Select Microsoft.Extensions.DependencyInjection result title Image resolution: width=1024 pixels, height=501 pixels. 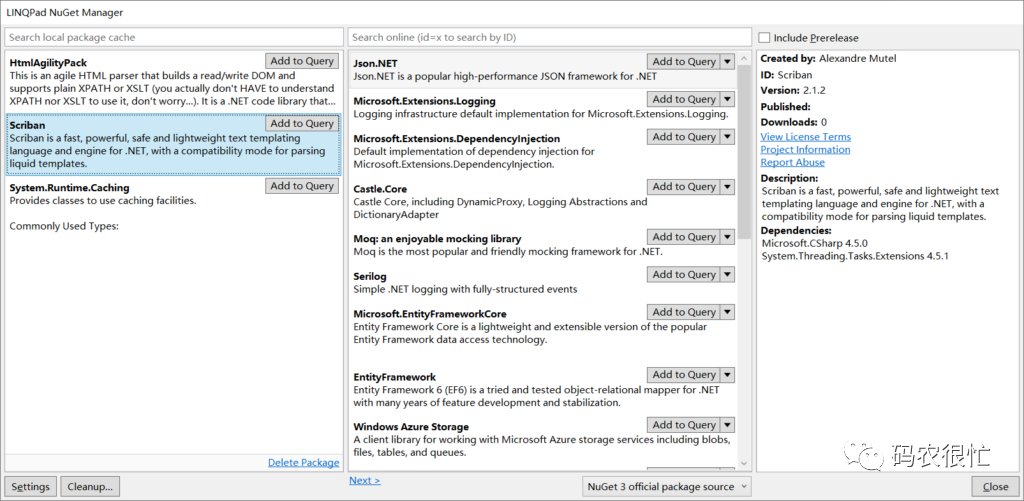456,138
